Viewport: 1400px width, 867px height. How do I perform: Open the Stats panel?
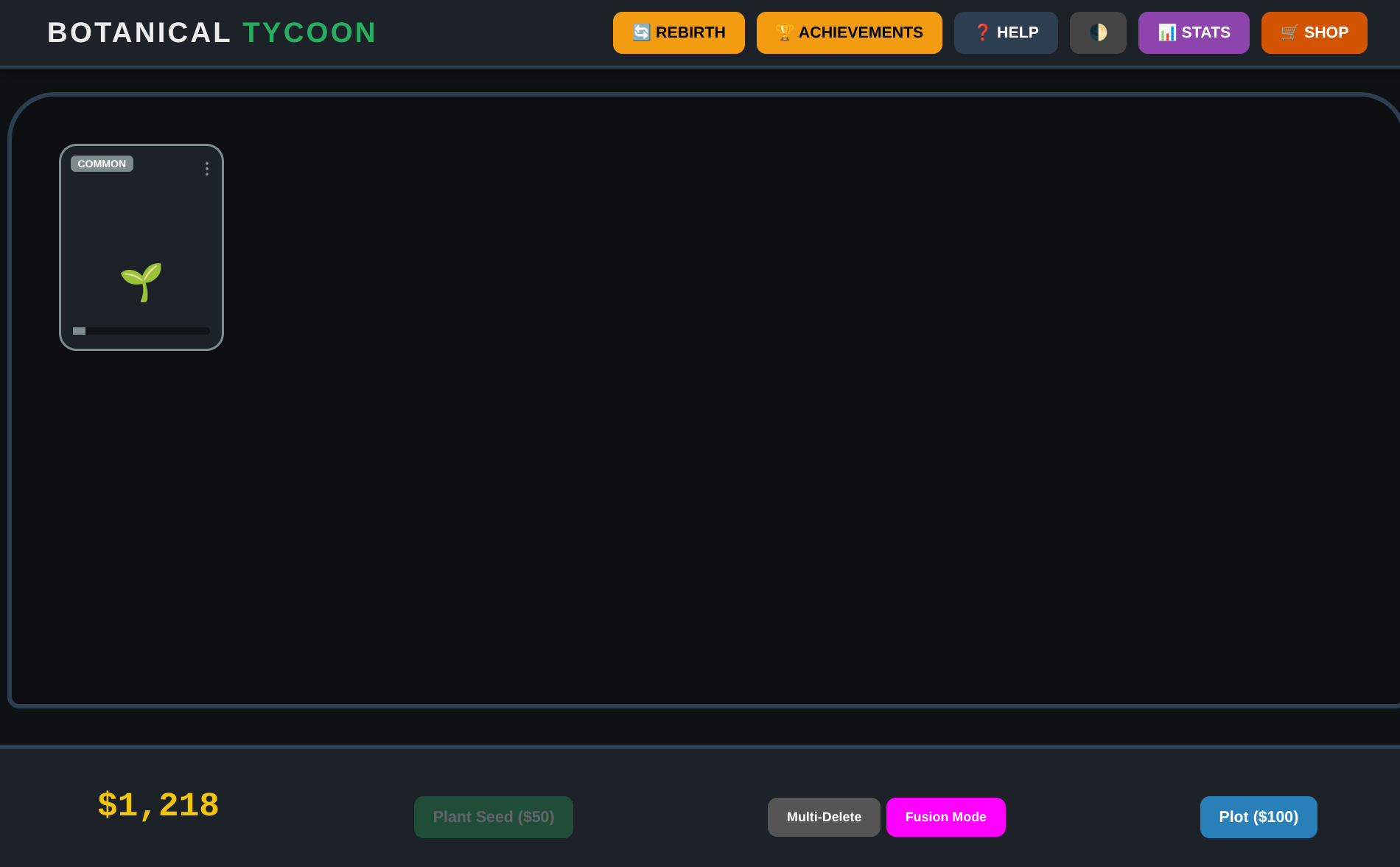tap(1194, 32)
